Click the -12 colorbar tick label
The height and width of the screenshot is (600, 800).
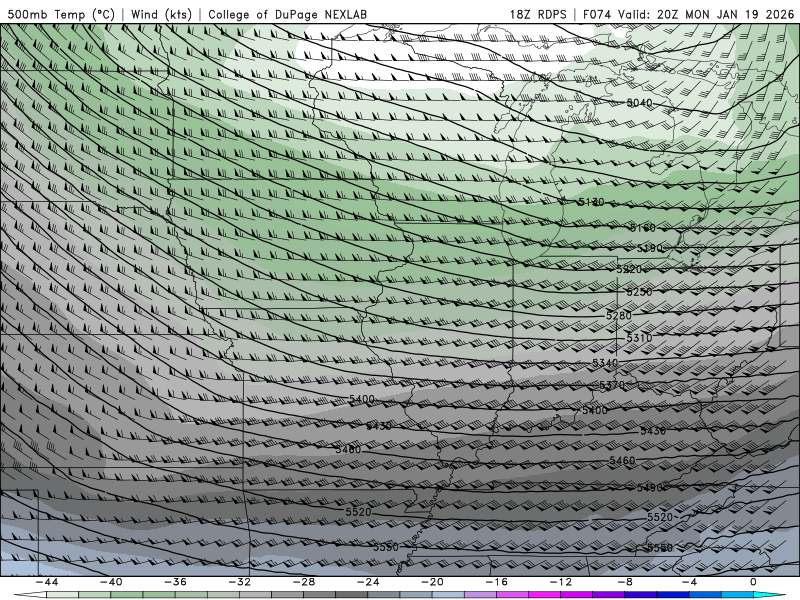tap(561, 582)
